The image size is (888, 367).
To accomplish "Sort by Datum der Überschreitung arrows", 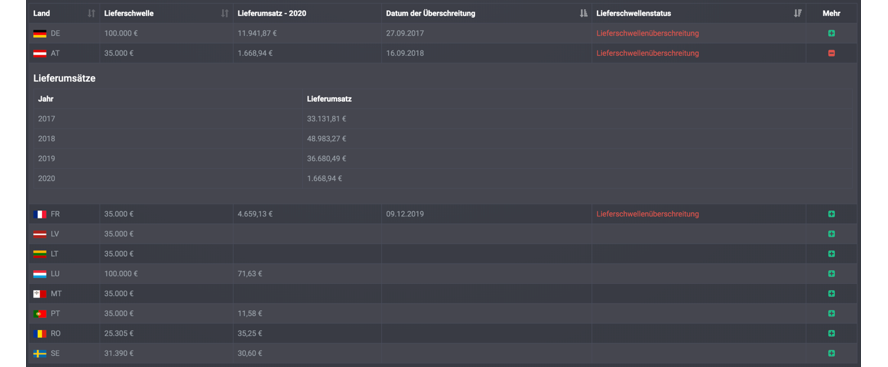I will (584, 14).
